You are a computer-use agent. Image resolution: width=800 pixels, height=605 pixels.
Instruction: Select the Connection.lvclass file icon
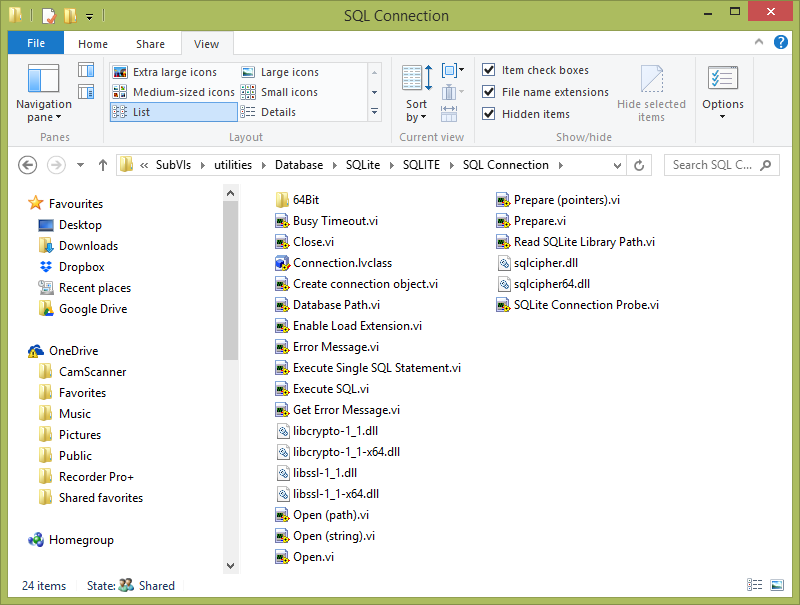click(x=283, y=263)
